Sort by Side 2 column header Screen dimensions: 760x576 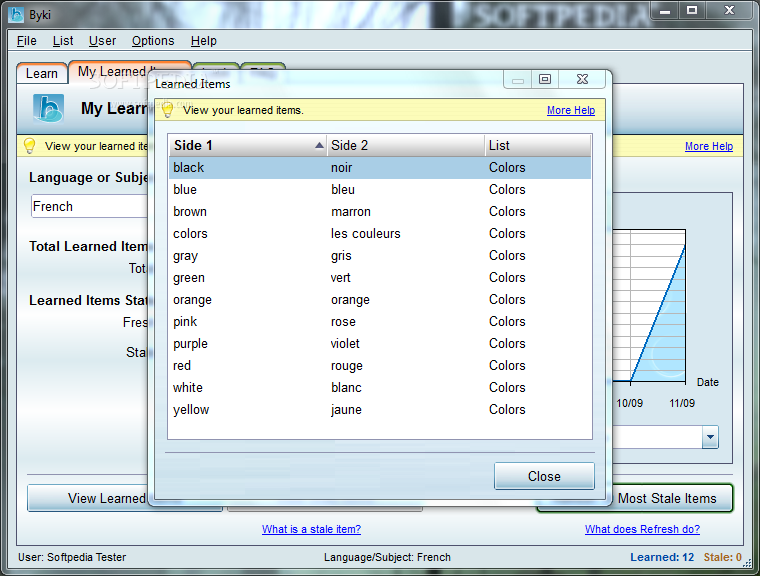[x=406, y=145]
